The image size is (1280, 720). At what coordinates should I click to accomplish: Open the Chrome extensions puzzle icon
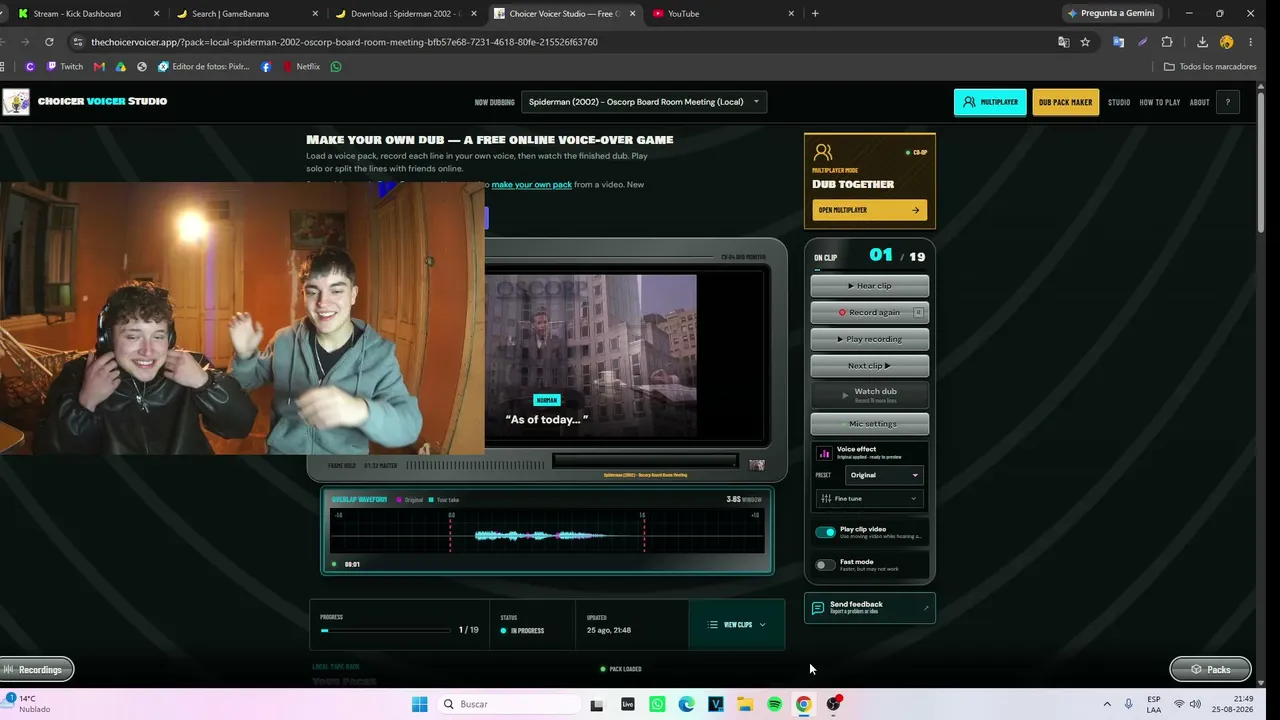tap(1167, 42)
